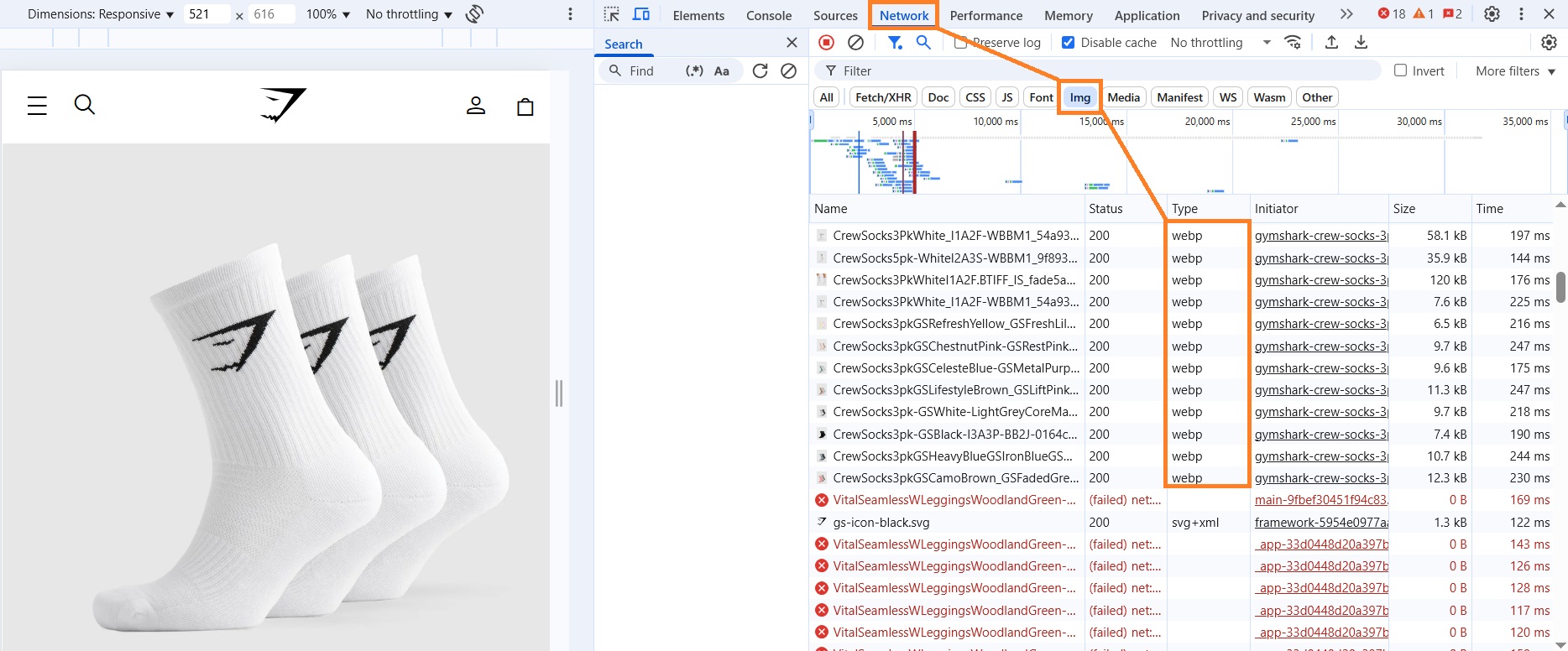Open Network settings gear icon

(x=1550, y=43)
